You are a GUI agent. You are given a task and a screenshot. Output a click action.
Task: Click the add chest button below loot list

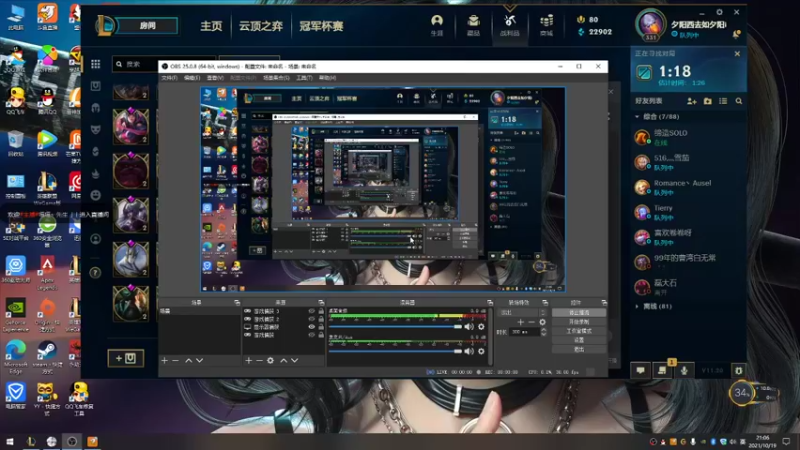point(126,359)
